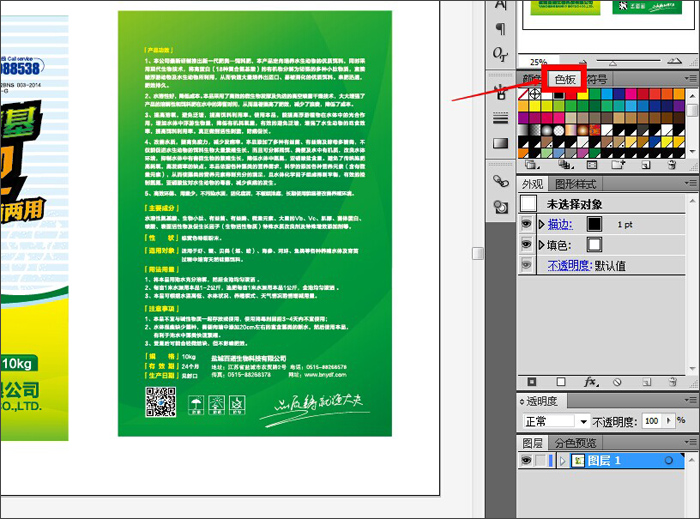Click the Appearance panel scrollbar up arrow
Image resolution: width=700 pixels, height=519 pixels.
[x=692, y=199]
